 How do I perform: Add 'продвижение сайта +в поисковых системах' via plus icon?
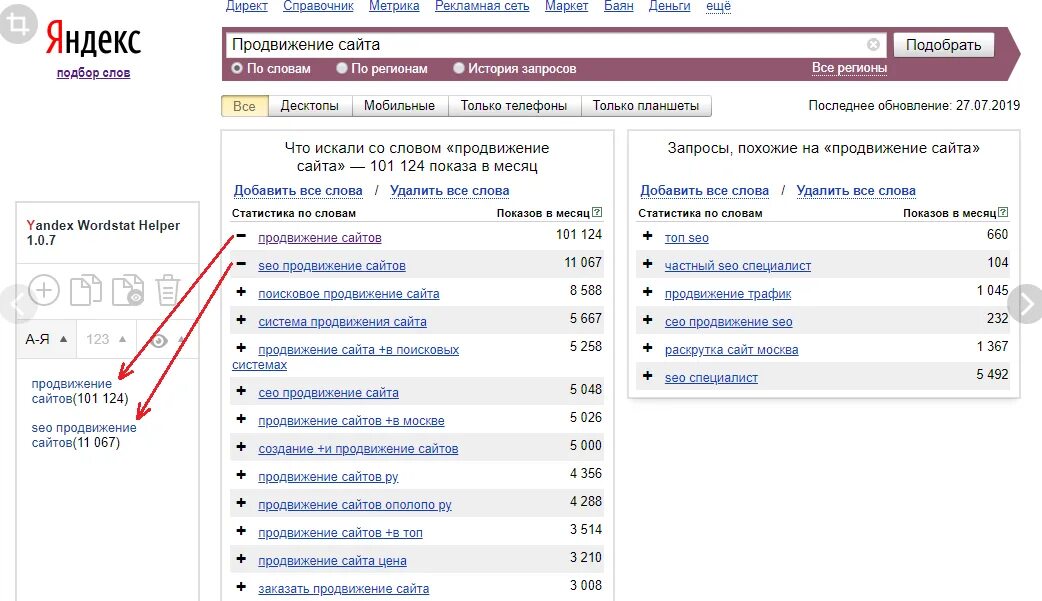(x=241, y=348)
